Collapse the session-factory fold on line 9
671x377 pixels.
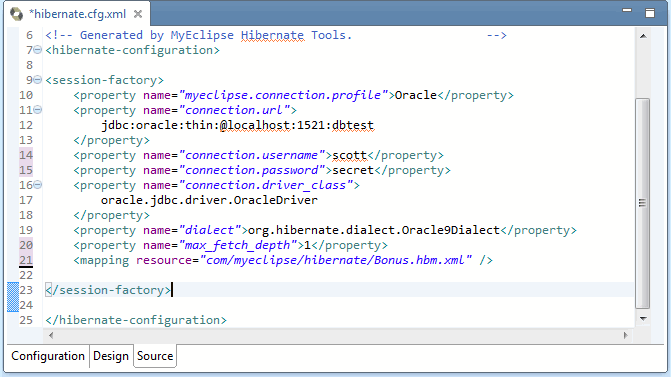pyautogui.click(x=38, y=80)
